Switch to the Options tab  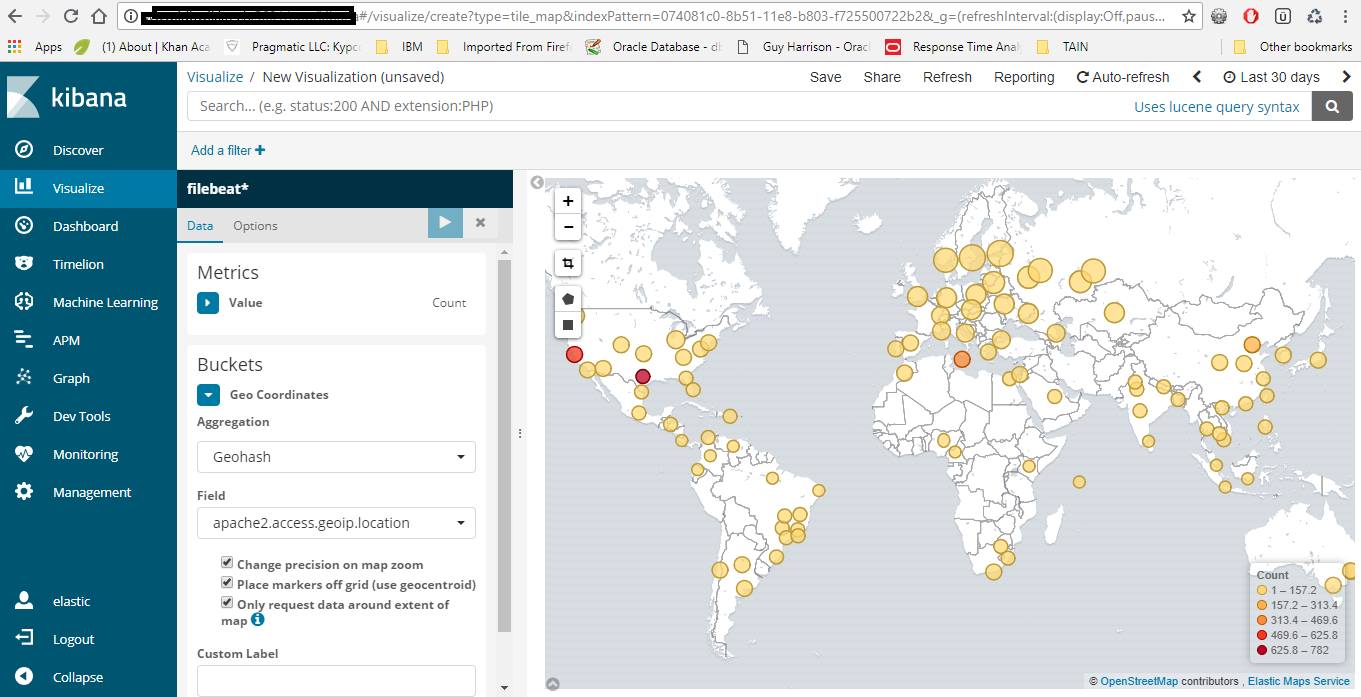(x=255, y=226)
